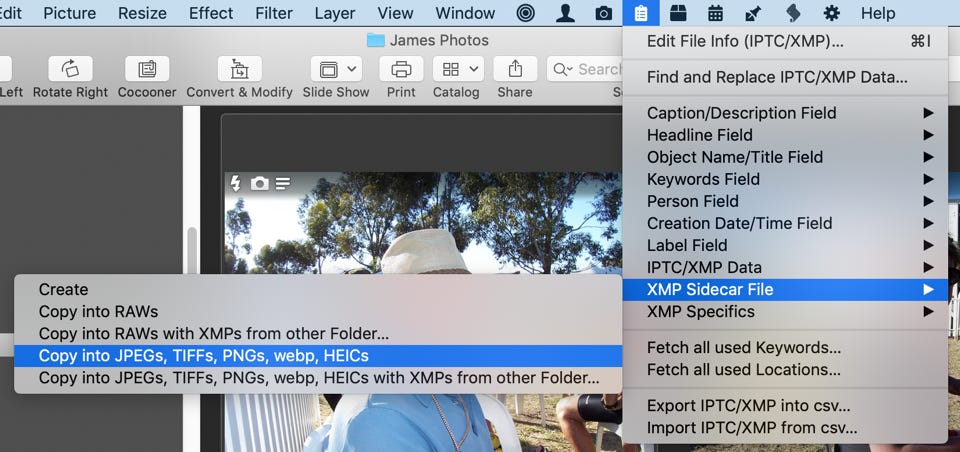Click the Convert & Modify icon
The image size is (960, 452).
click(x=239, y=69)
